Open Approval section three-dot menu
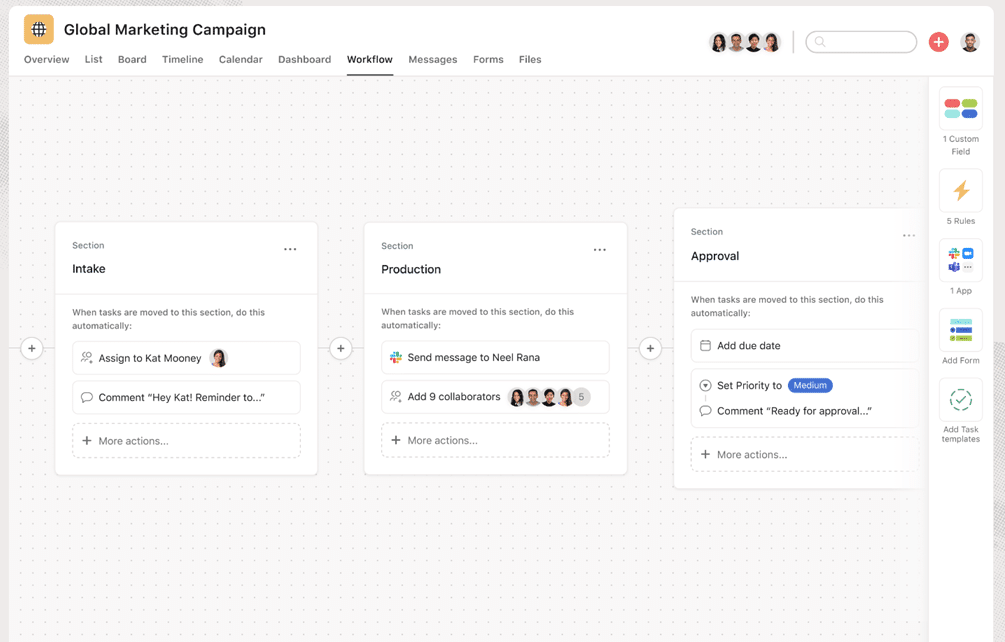 click(x=908, y=236)
